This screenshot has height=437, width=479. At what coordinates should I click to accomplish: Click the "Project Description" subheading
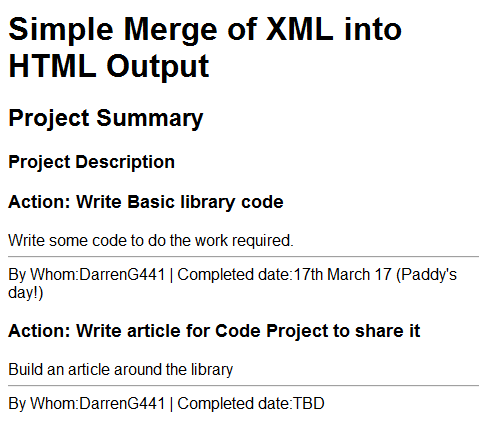coord(91,162)
